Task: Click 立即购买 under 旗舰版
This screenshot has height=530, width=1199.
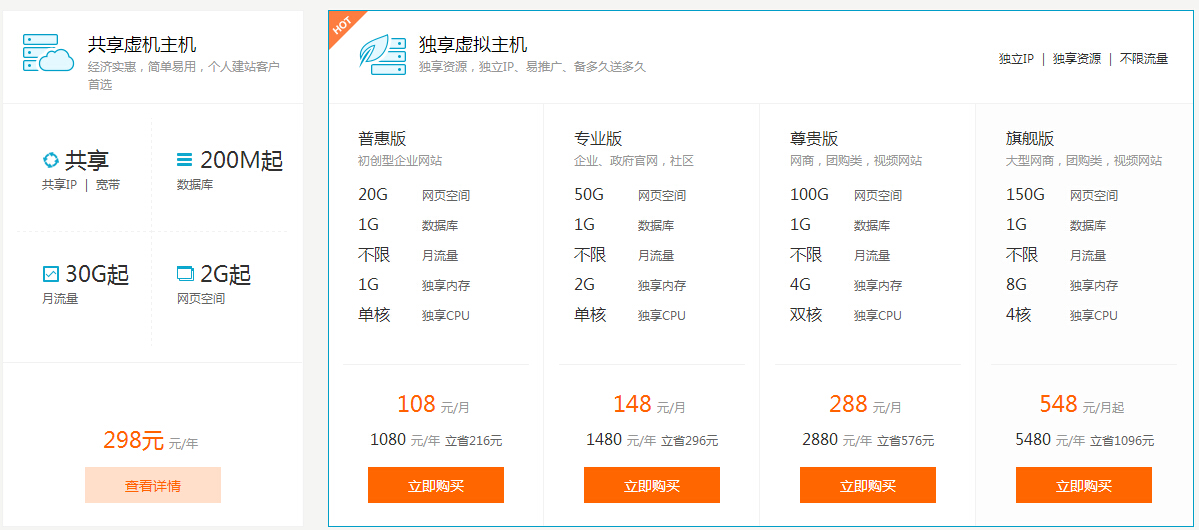Action: (x=1084, y=485)
